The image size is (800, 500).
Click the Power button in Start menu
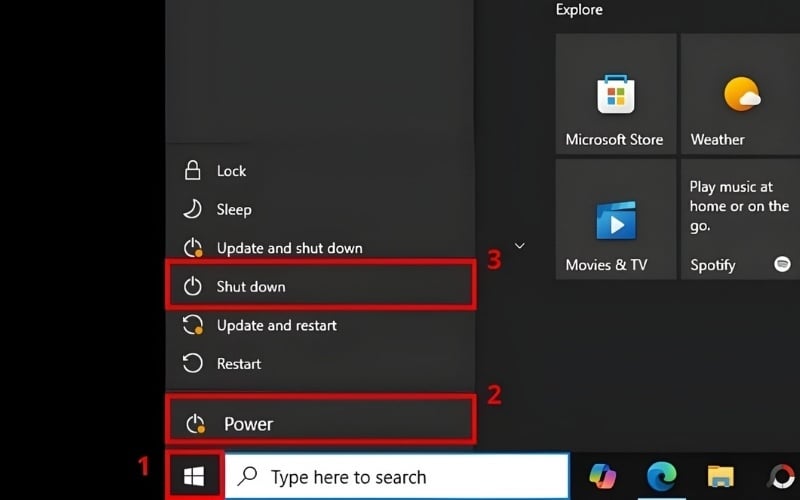248,424
